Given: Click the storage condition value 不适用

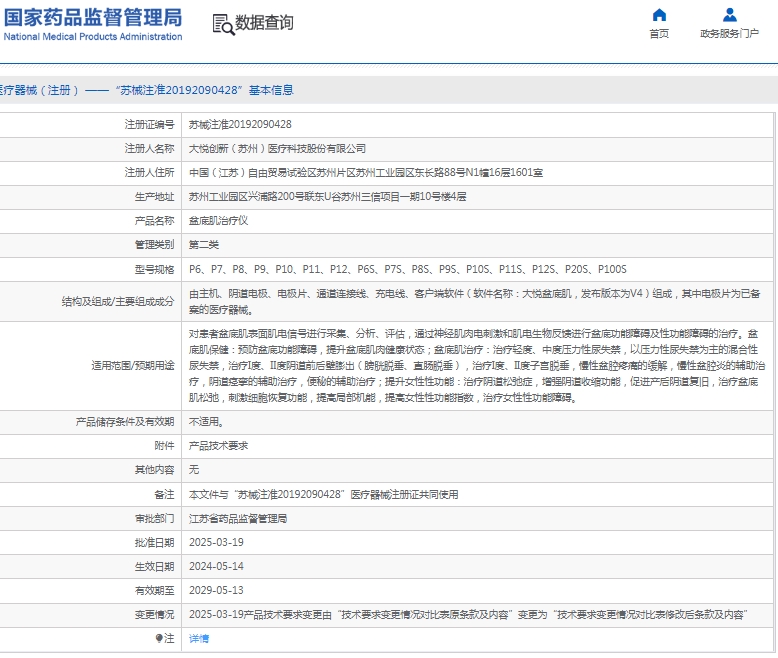Looking at the screenshot, I should coord(206,422).
